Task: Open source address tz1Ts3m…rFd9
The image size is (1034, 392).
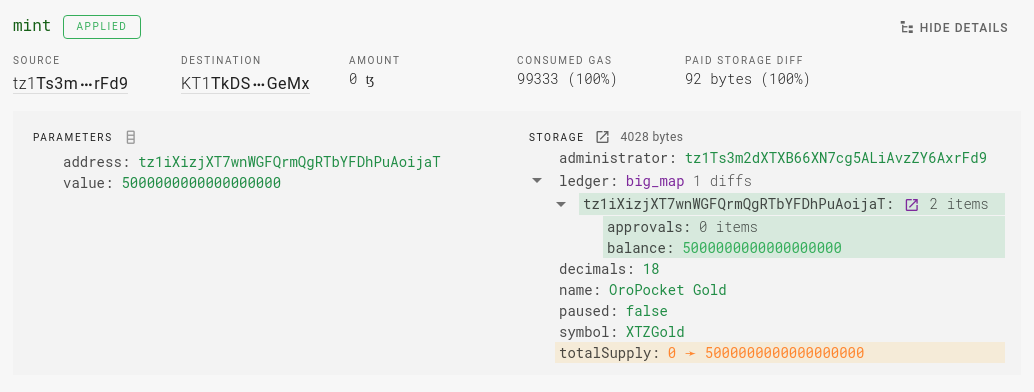Action: point(70,84)
